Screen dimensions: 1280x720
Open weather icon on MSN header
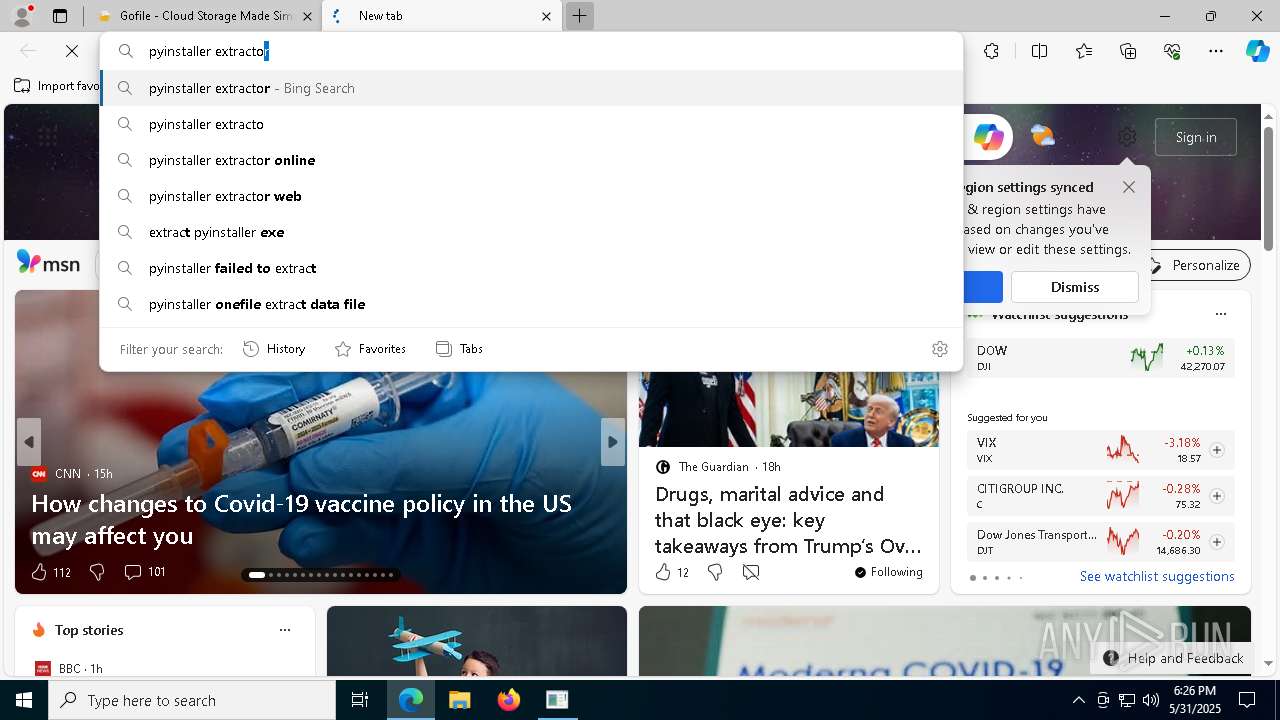1042,136
